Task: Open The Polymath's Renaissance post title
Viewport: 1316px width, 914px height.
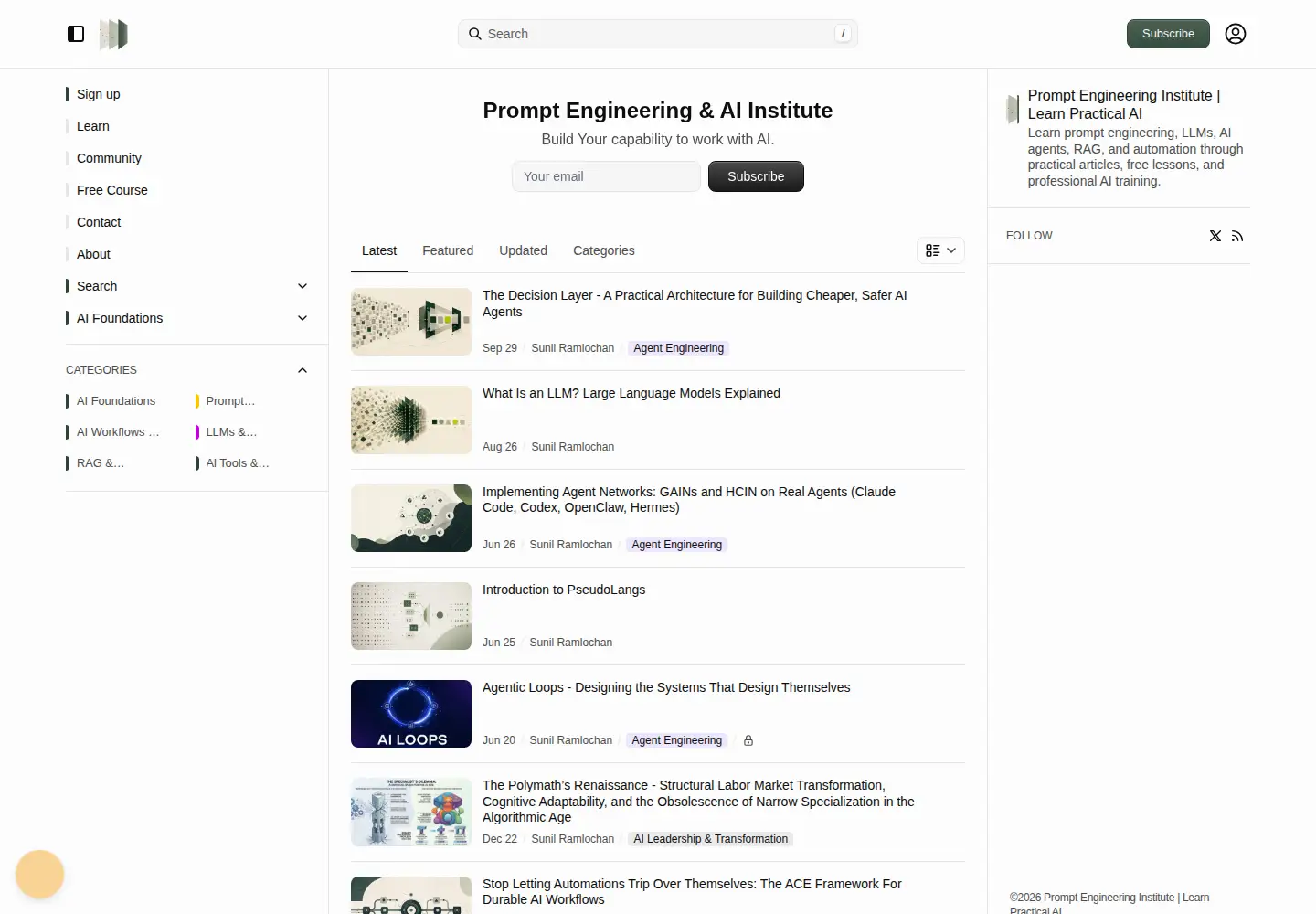Action: (698, 802)
